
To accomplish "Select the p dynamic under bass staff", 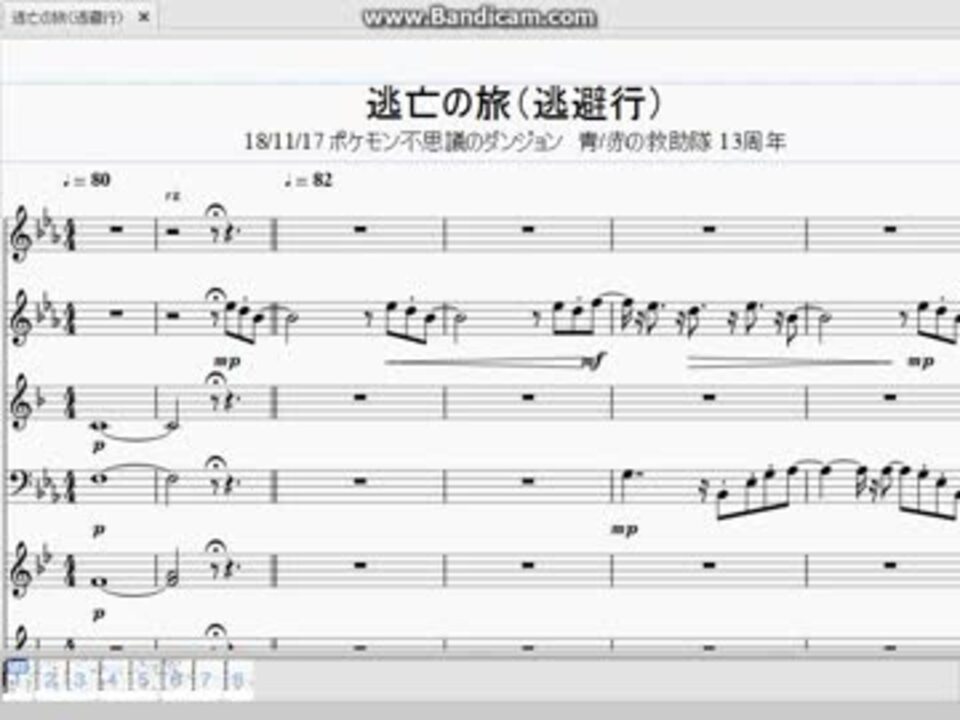I will click(x=98, y=529).
